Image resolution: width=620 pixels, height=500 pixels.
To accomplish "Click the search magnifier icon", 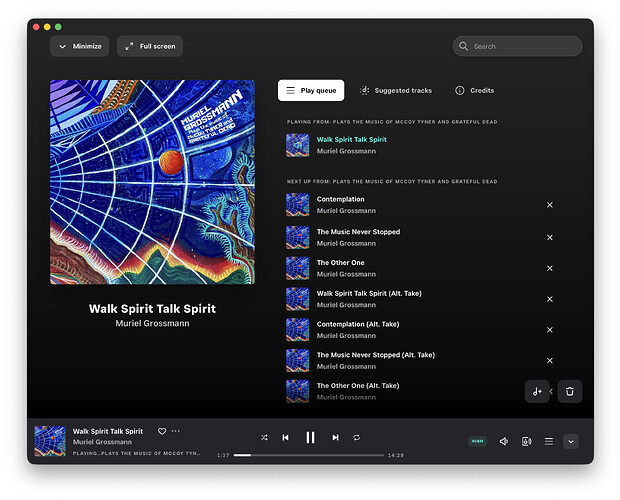I will [463, 46].
